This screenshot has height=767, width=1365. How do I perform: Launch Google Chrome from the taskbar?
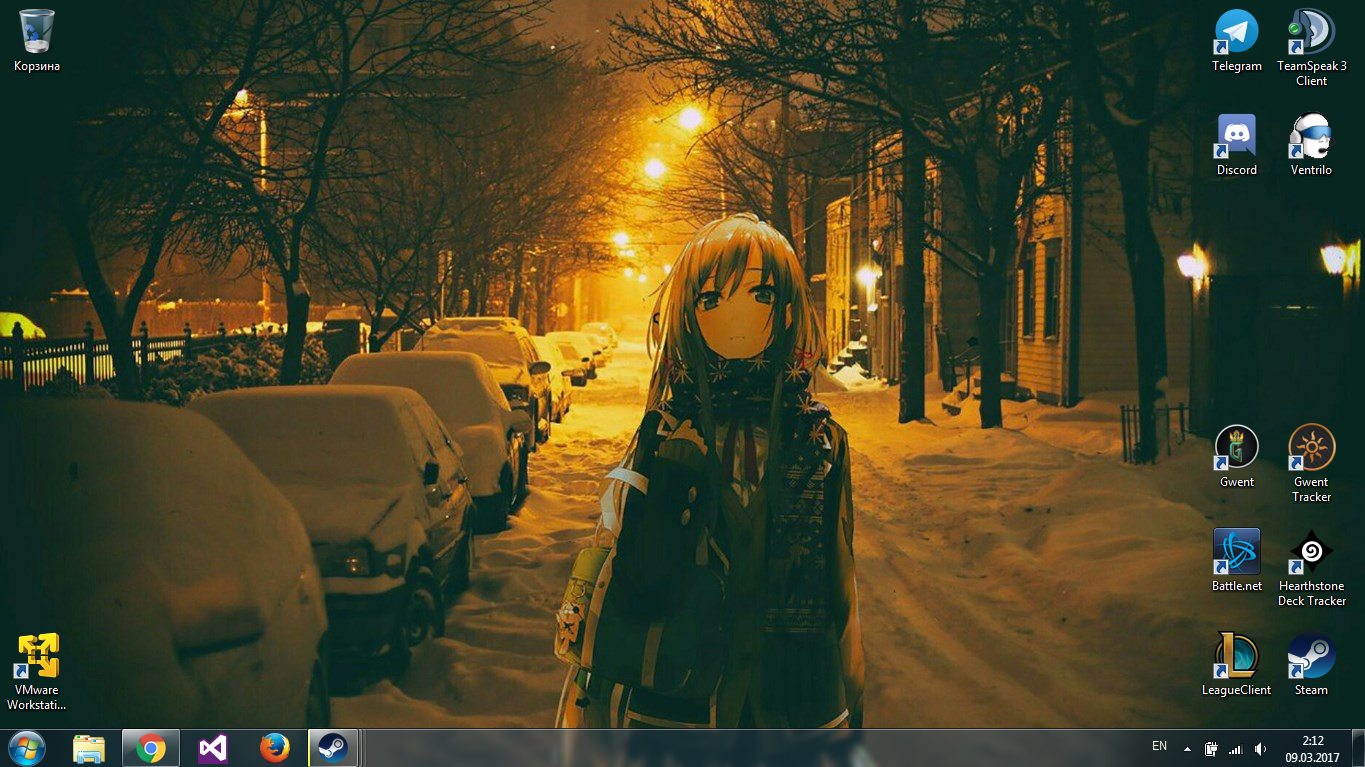coord(151,748)
